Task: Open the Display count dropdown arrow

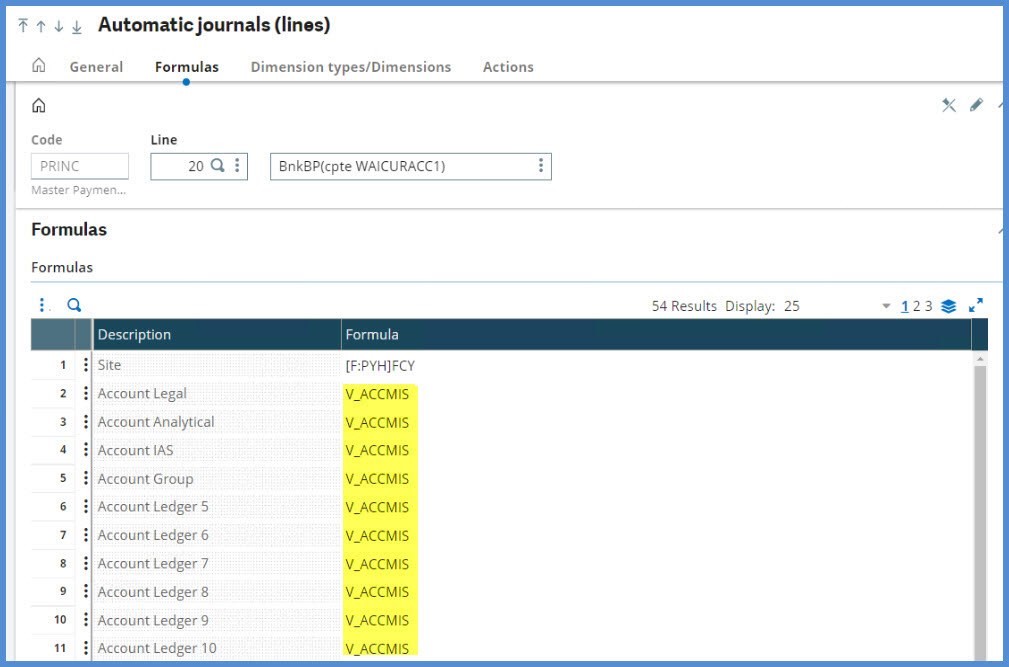Action: click(x=885, y=306)
